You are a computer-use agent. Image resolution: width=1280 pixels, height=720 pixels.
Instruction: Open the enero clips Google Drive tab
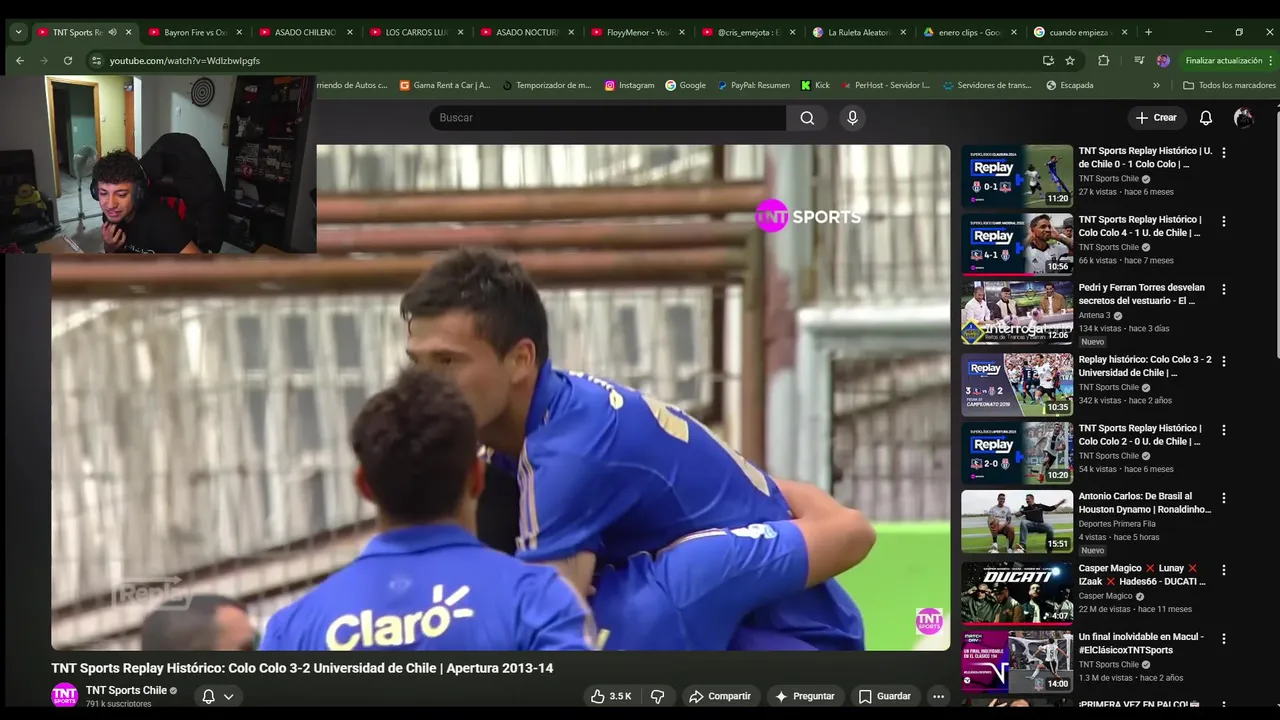point(970,32)
